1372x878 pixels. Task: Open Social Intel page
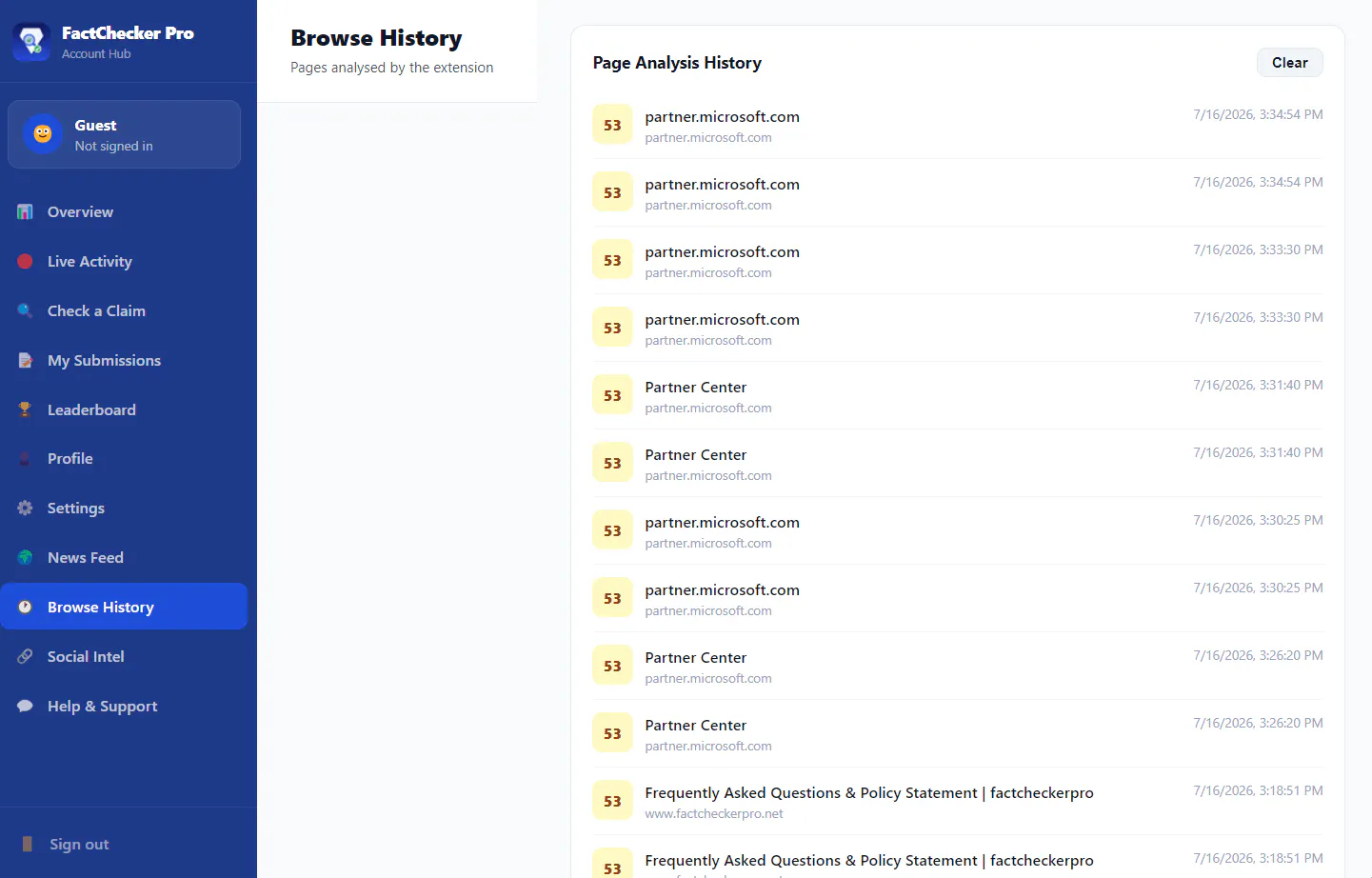click(124, 656)
